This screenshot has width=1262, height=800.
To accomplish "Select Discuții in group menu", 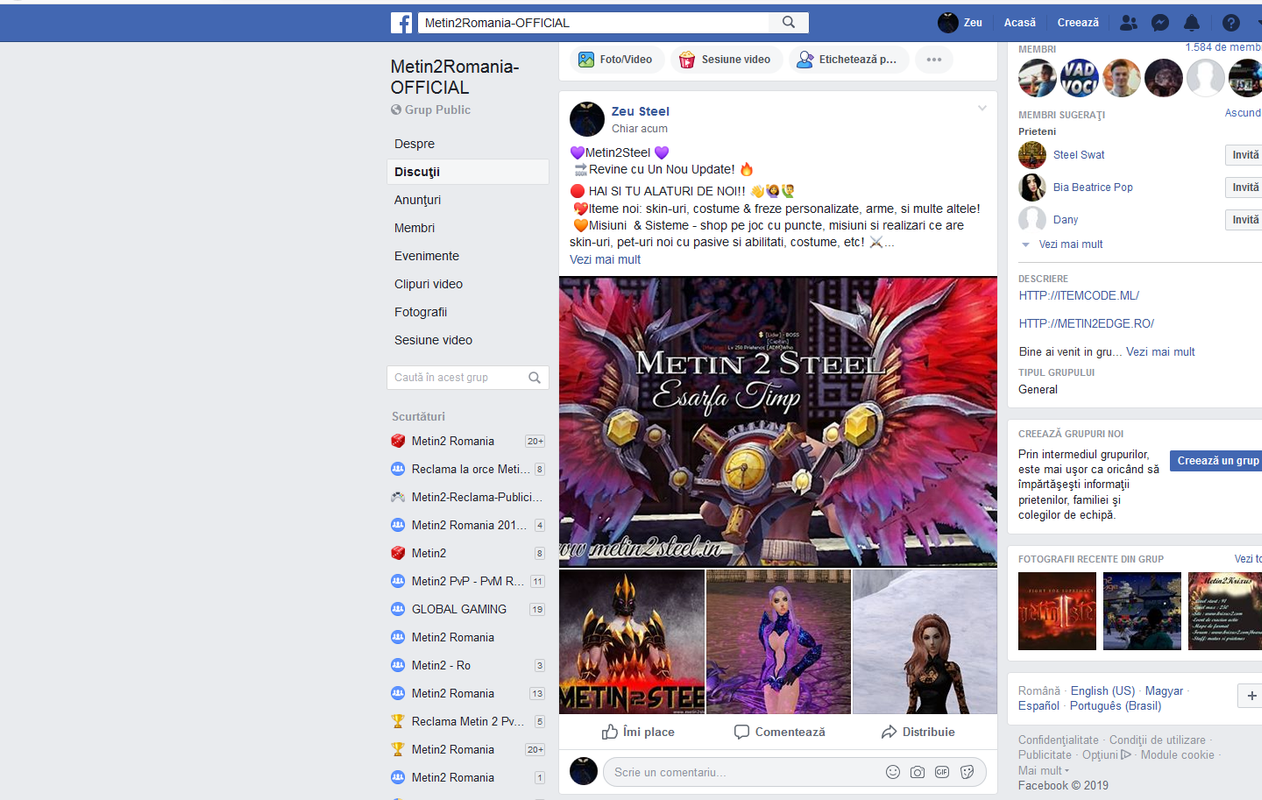I will tap(468, 172).
